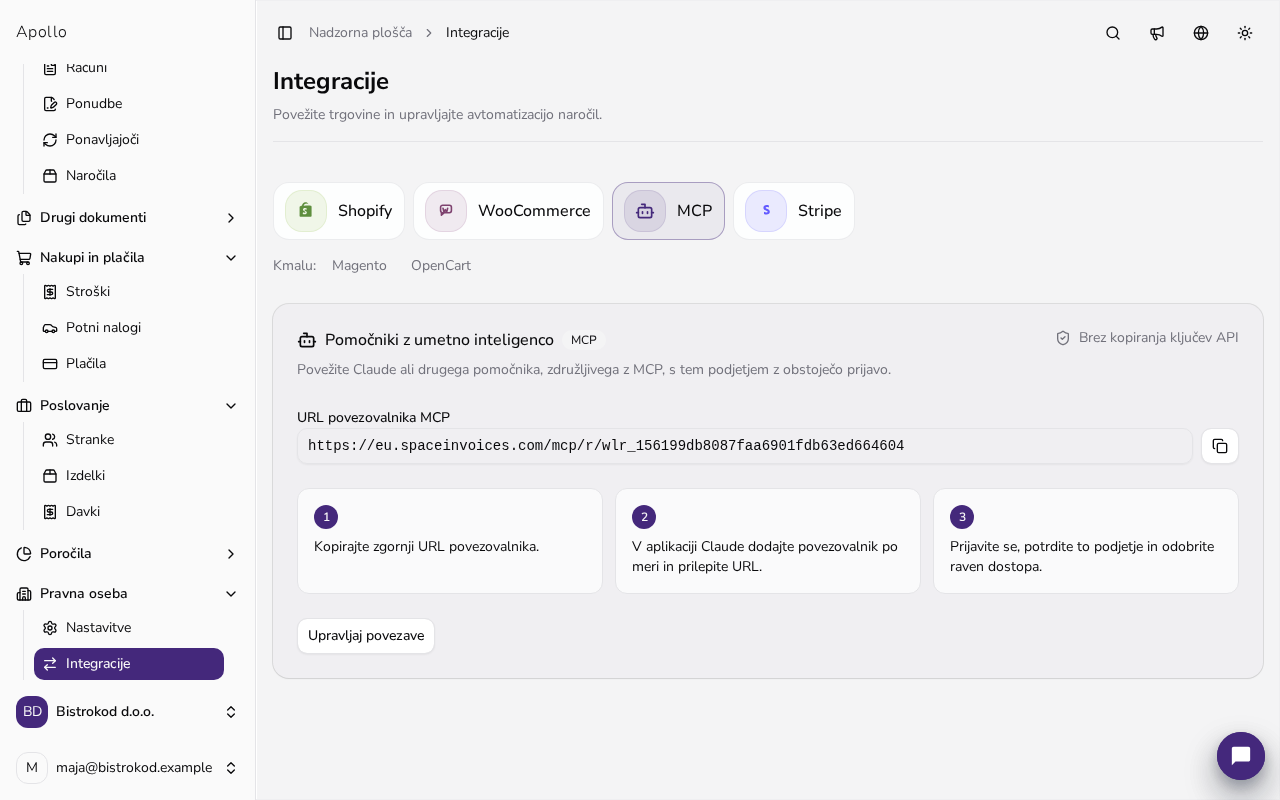Toggle the light theme sun icon

1245,33
